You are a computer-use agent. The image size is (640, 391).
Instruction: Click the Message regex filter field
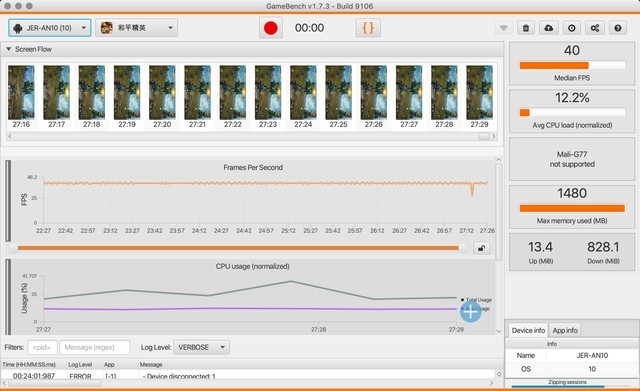click(x=95, y=347)
